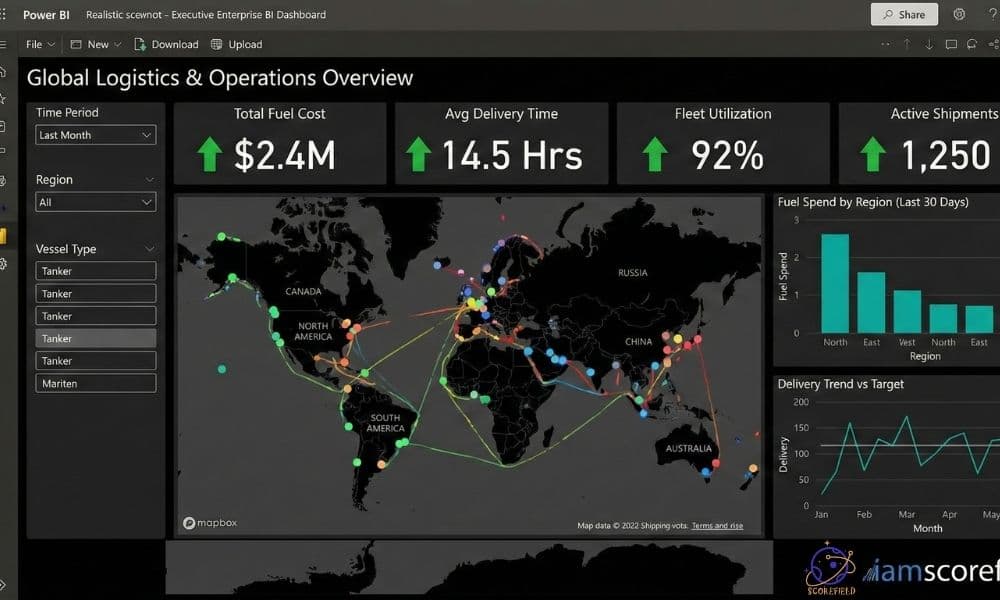Click the refresh icon near the top right
Viewport: 1000px width, 600px height.
pyautogui.click(x=970, y=44)
